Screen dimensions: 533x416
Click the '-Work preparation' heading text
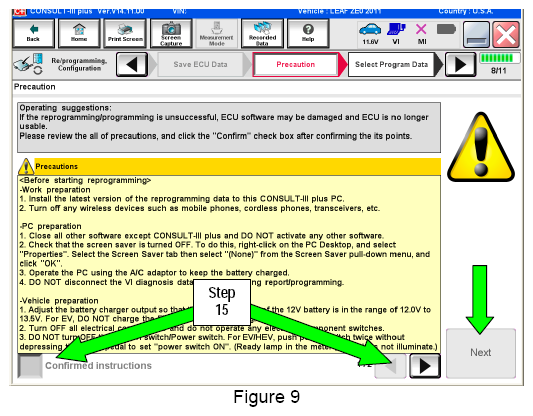pyautogui.click(x=55, y=190)
